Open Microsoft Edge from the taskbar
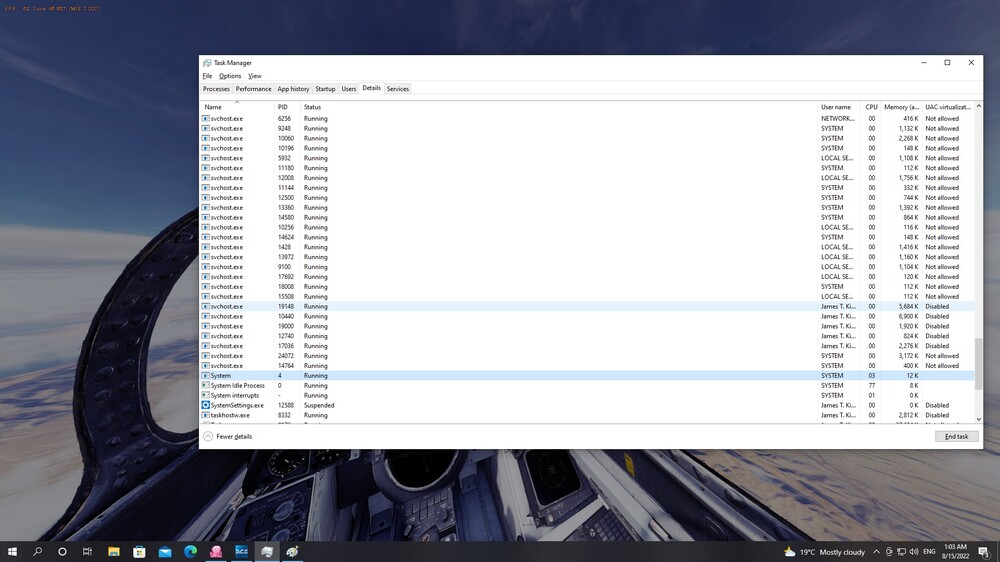 pyautogui.click(x=190, y=551)
